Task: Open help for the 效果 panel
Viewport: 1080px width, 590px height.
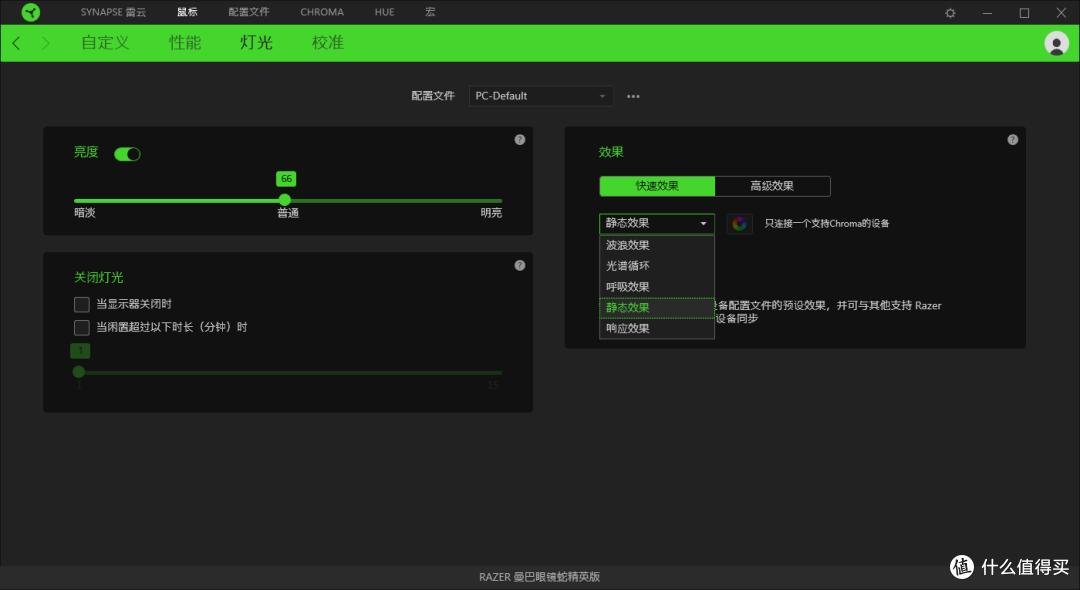Action: pos(1012,140)
